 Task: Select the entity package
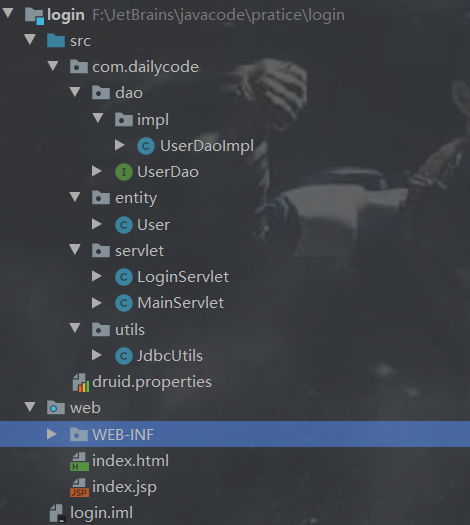click(x=136, y=198)
